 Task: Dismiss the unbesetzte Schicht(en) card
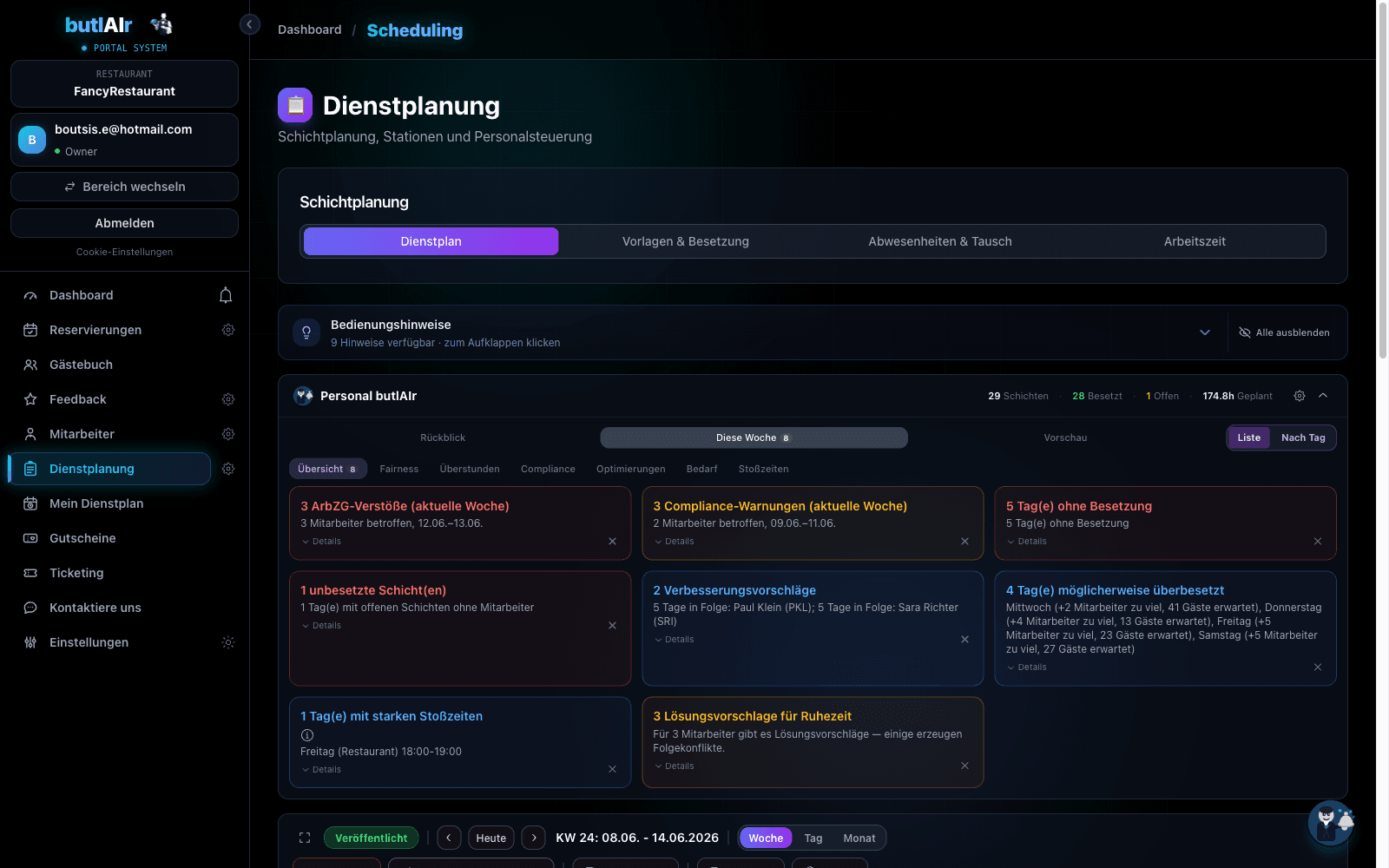[x=613, y=626]
